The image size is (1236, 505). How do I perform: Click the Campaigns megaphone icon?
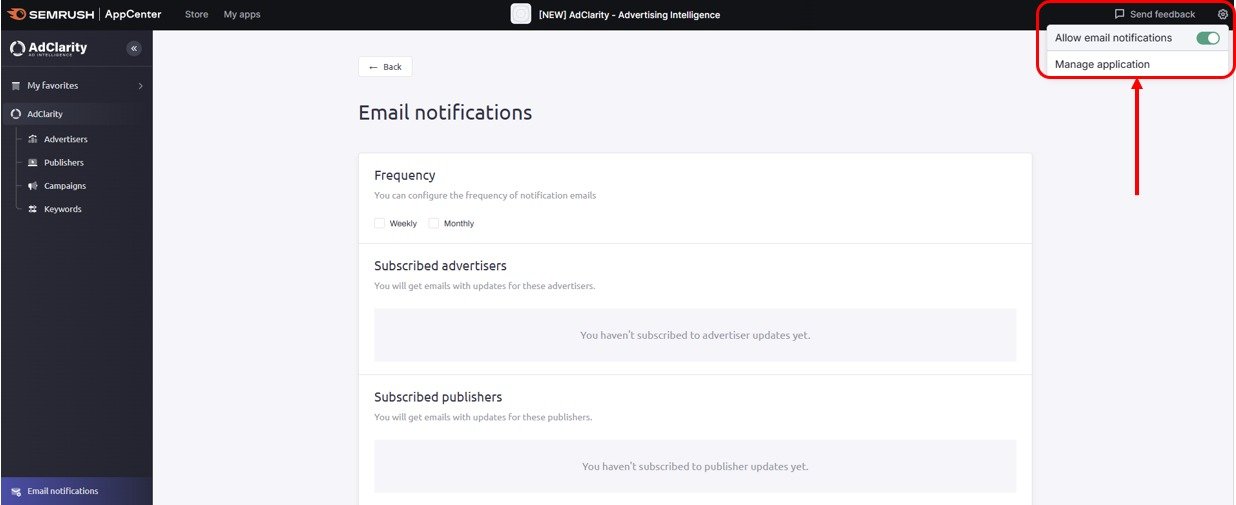(x=33, y=186)
